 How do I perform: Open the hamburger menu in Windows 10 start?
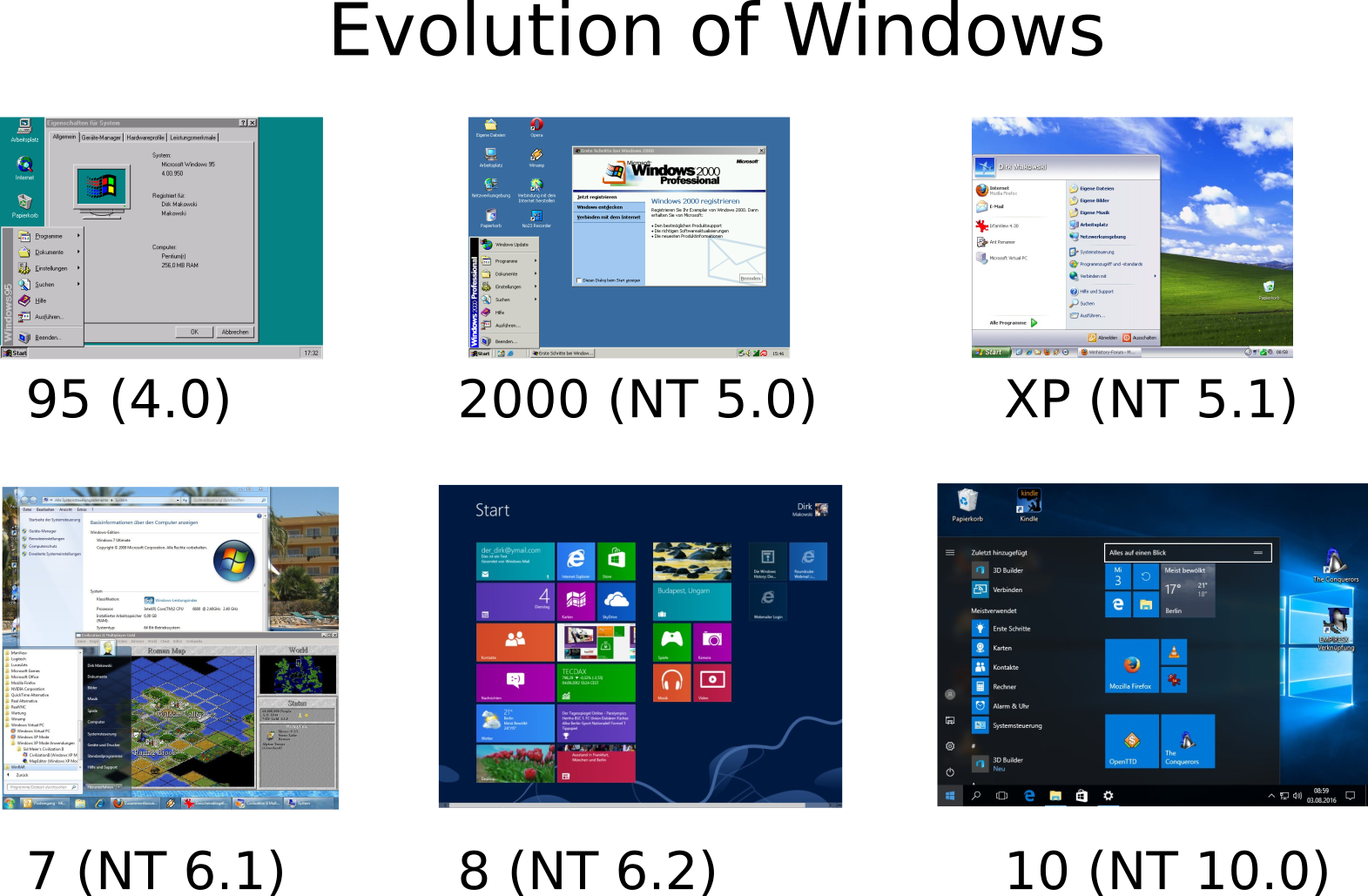point(950,552)
